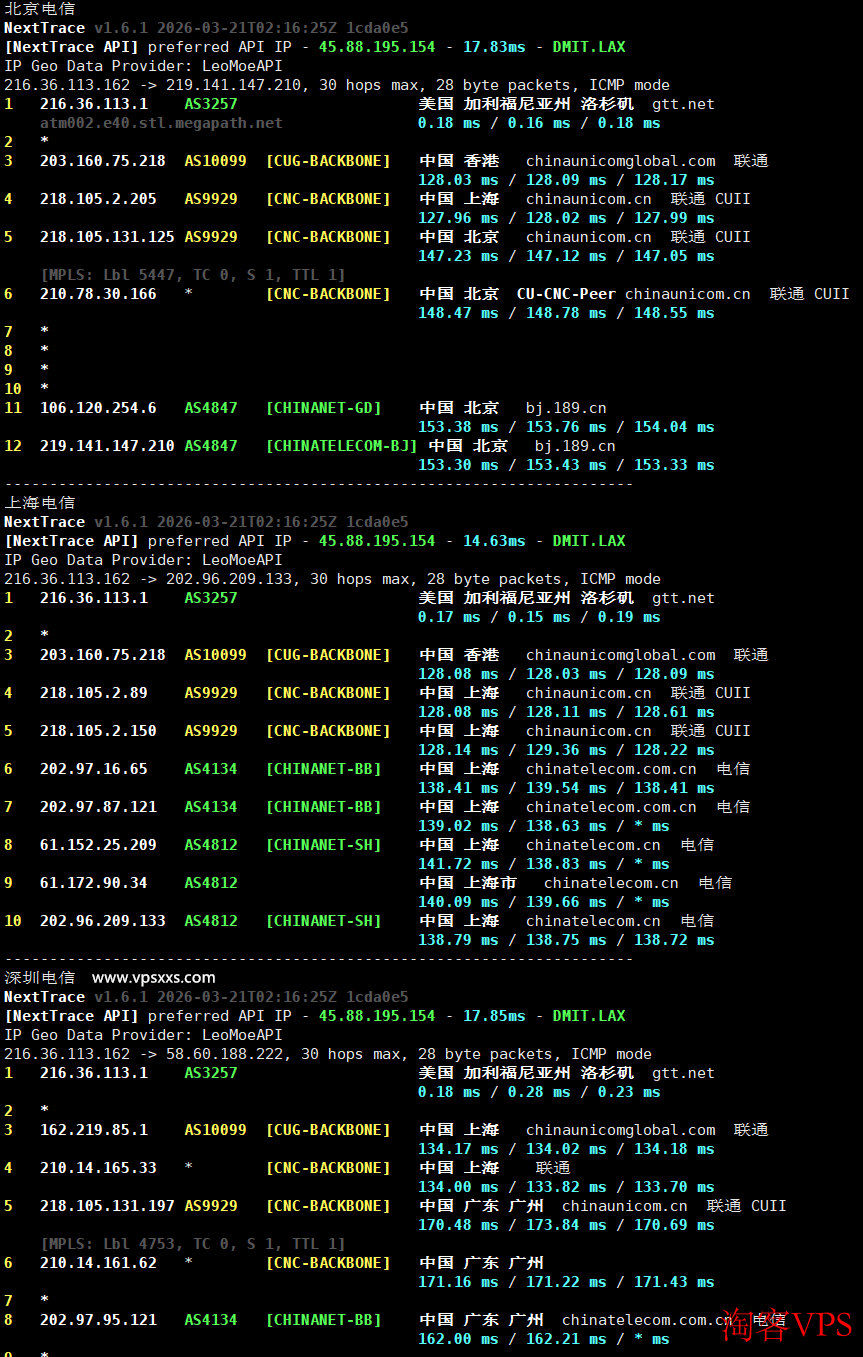Select the 北京电信 heading at top
This screenshot has width=863, height=1357.
click(39, 8)
